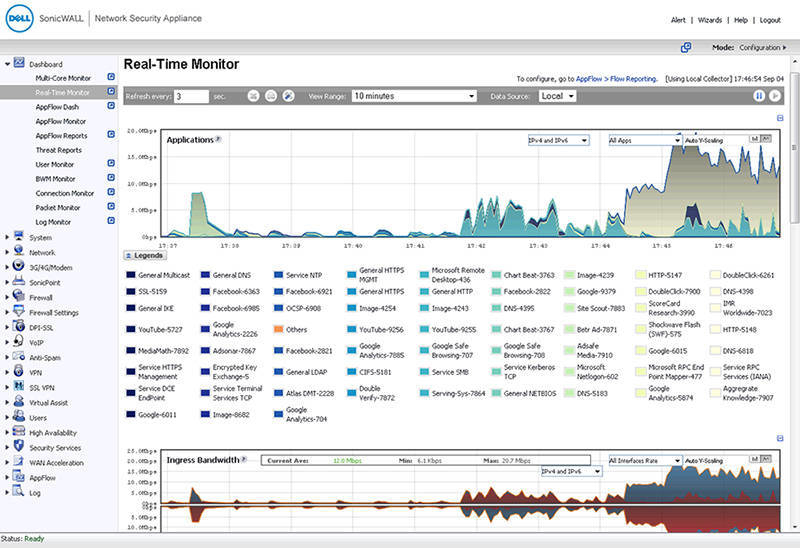Open Applications IPv4 and IPv6 dropdown

pos(559,140)
